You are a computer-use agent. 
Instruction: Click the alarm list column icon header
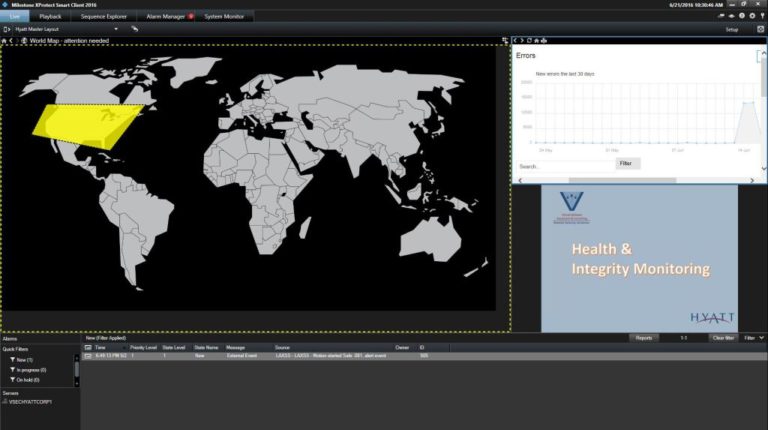tap(88, 348)
